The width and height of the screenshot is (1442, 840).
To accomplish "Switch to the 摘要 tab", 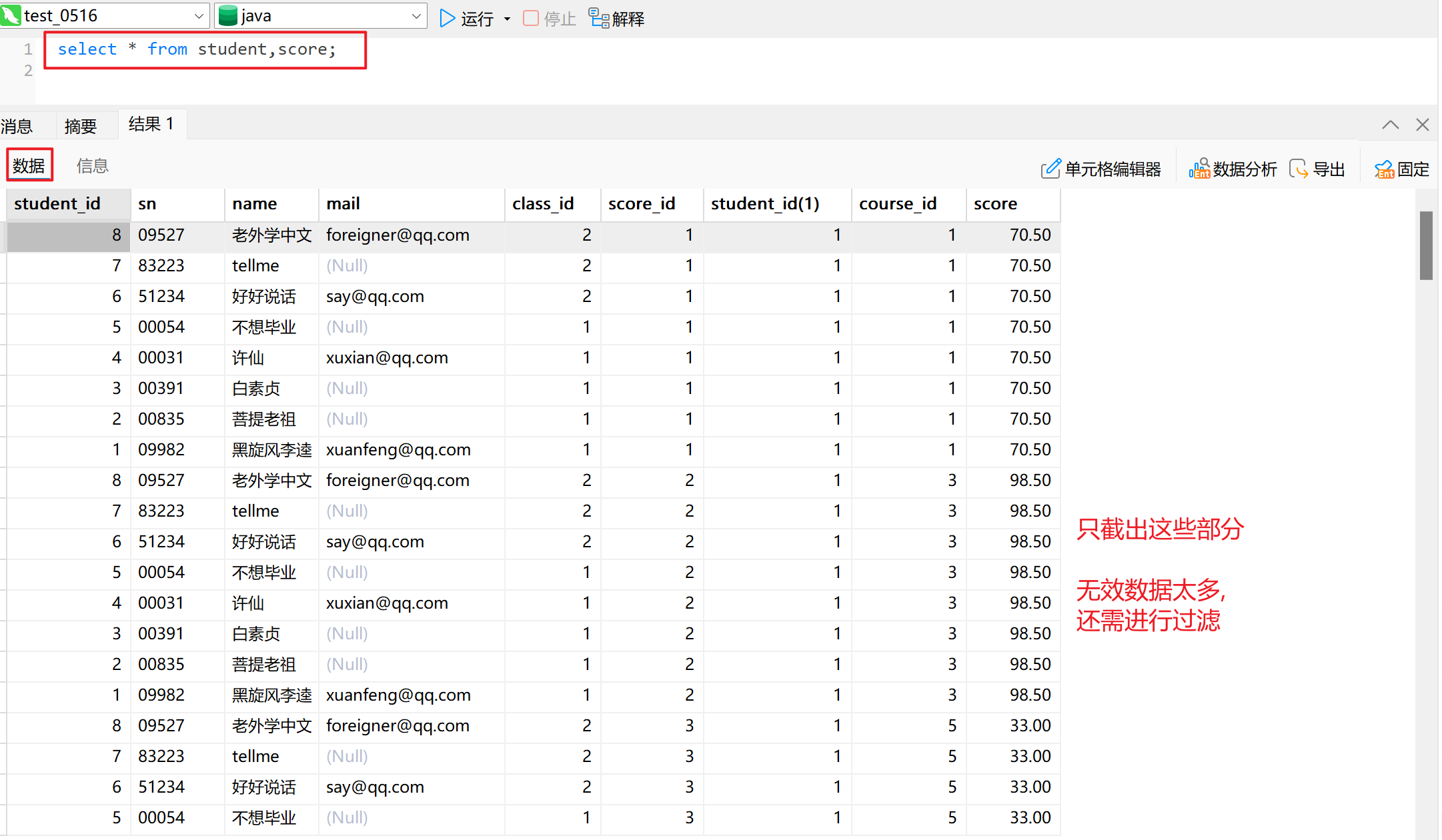I will (x=81, y=126).
